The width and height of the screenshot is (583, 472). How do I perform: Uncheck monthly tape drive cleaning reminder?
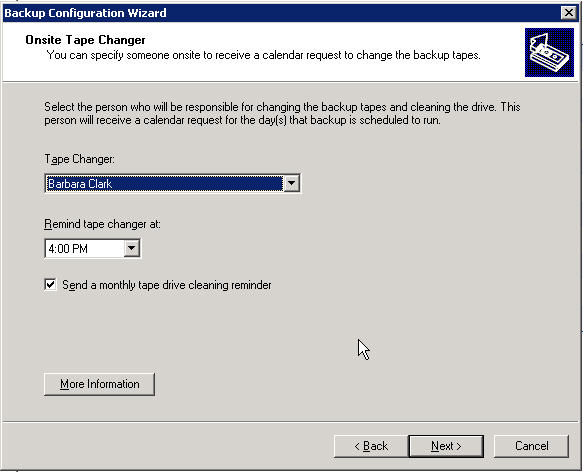pyautogui.click(x=51, y=285)
